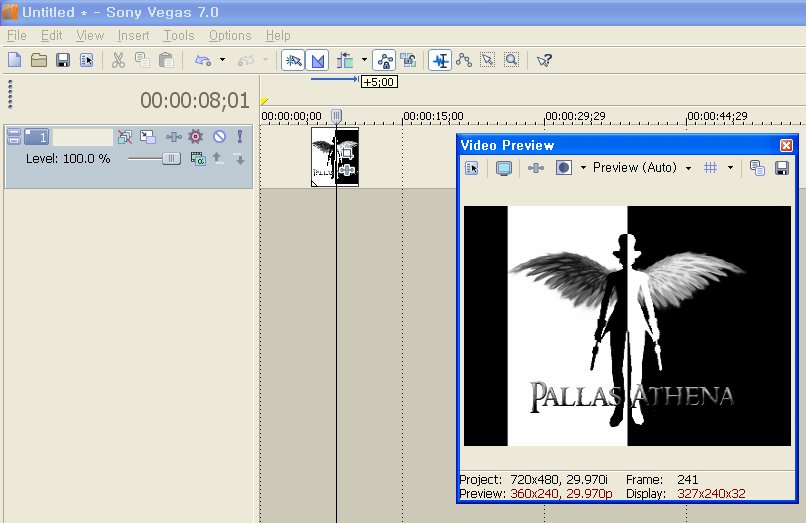Open Split Screen View dropdown arrow
Screen dimensions: 806x523
coord(583,168)
